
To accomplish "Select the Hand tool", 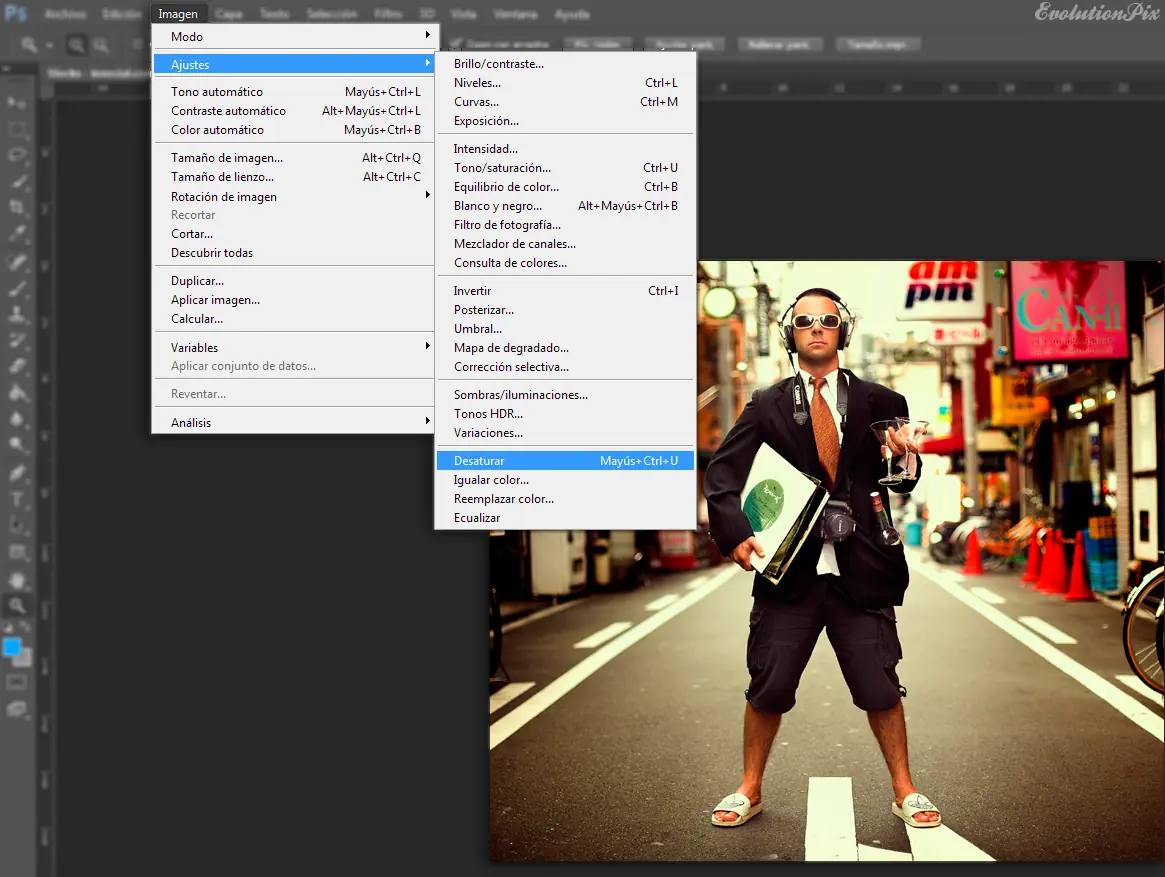I will 17,580.
